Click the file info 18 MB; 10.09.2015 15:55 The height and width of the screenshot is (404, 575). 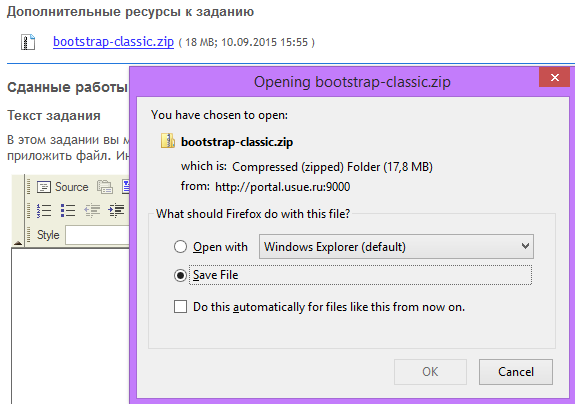(246, 43)
